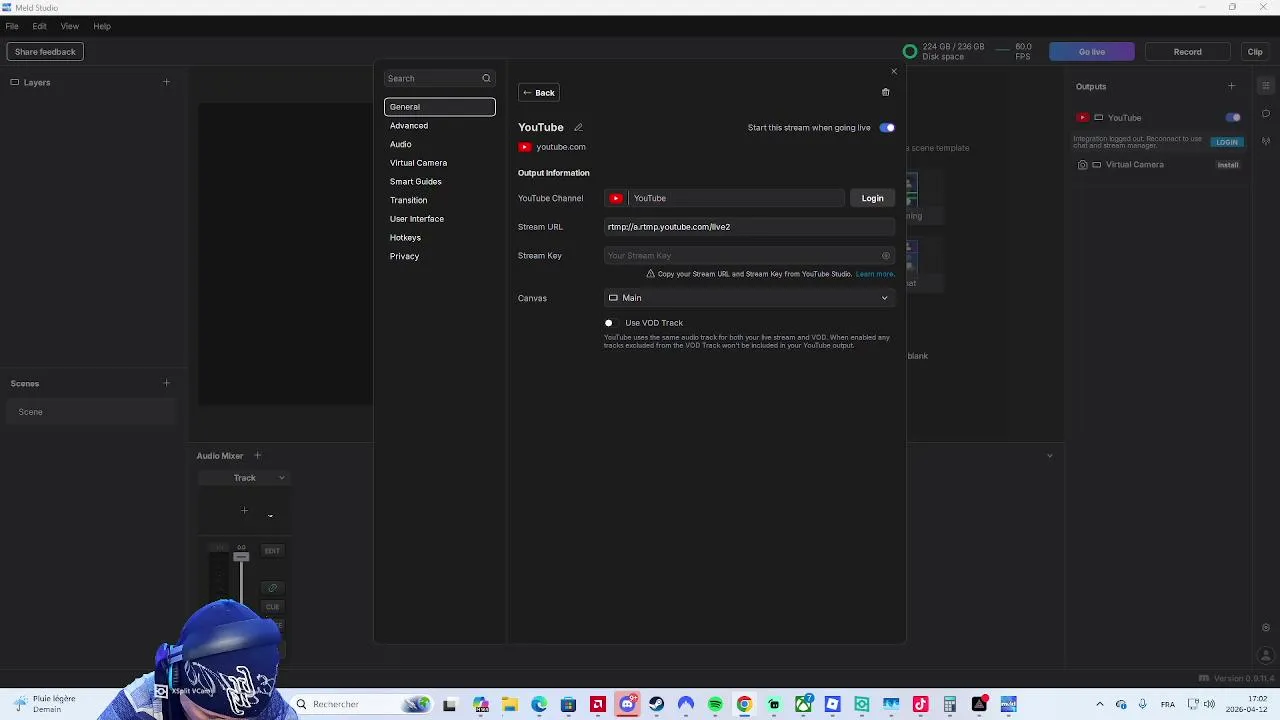The width and height of the screenshot is (1280, 720).
Task: Expand the Canvas Main dropdown
Action: [x=748, y=298]
